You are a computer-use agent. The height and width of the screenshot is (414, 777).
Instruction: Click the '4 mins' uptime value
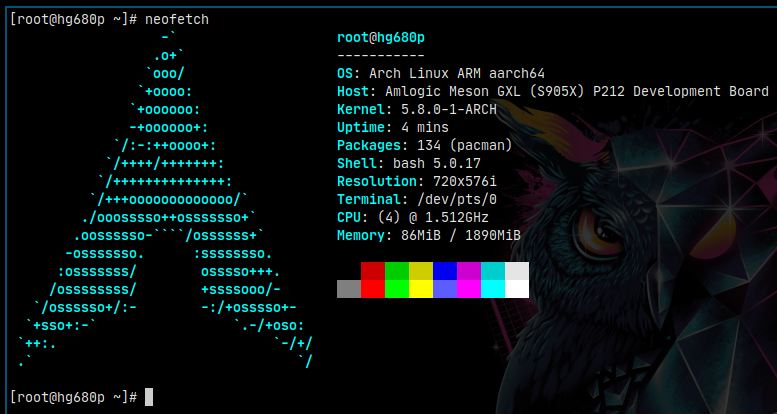(x=425, y=127)
